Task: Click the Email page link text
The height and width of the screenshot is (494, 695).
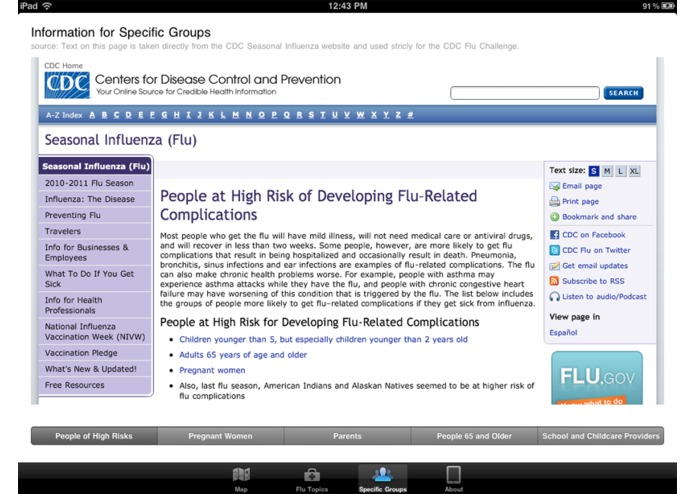Action: [x=582, y=186]
